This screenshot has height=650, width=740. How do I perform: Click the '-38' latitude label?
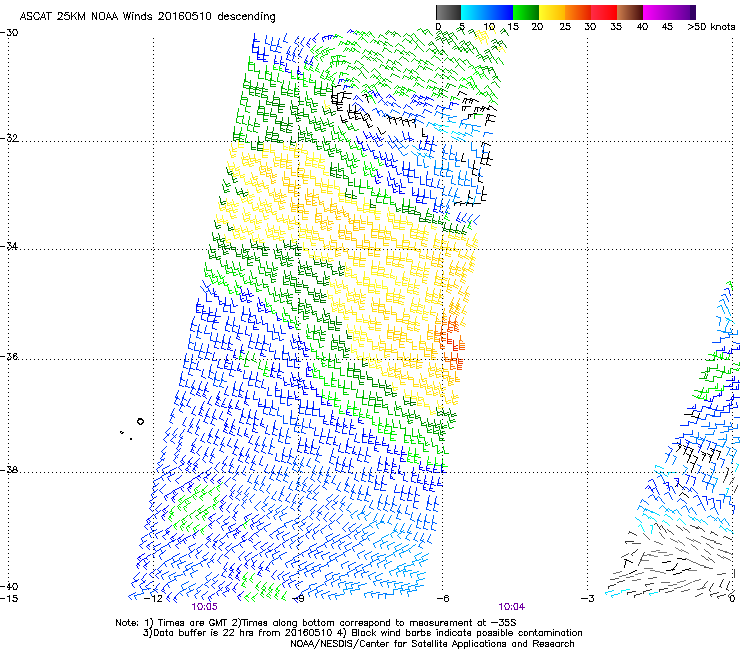coord(9,470)
